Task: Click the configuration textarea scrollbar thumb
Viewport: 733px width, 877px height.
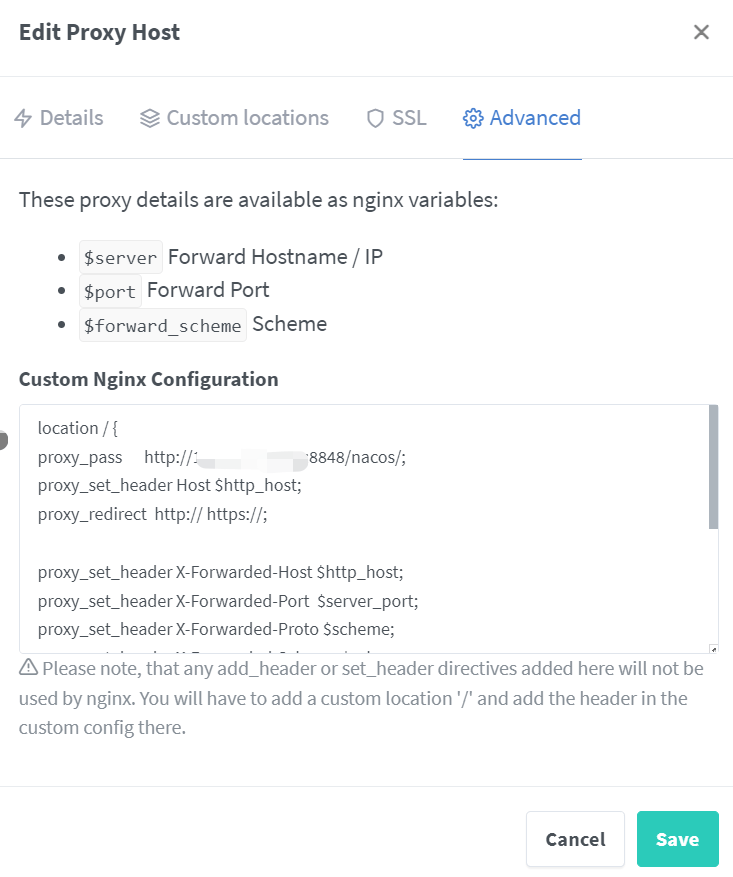Action: click(713, 467)
